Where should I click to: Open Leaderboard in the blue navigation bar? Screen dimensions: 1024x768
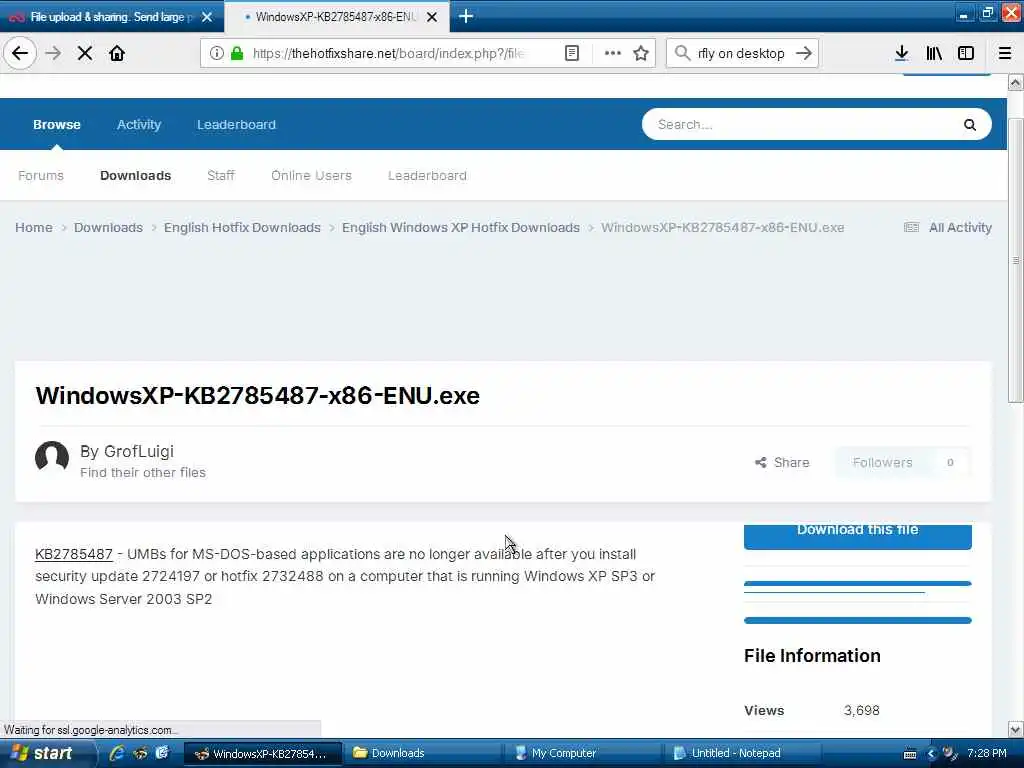pos(236,124)
